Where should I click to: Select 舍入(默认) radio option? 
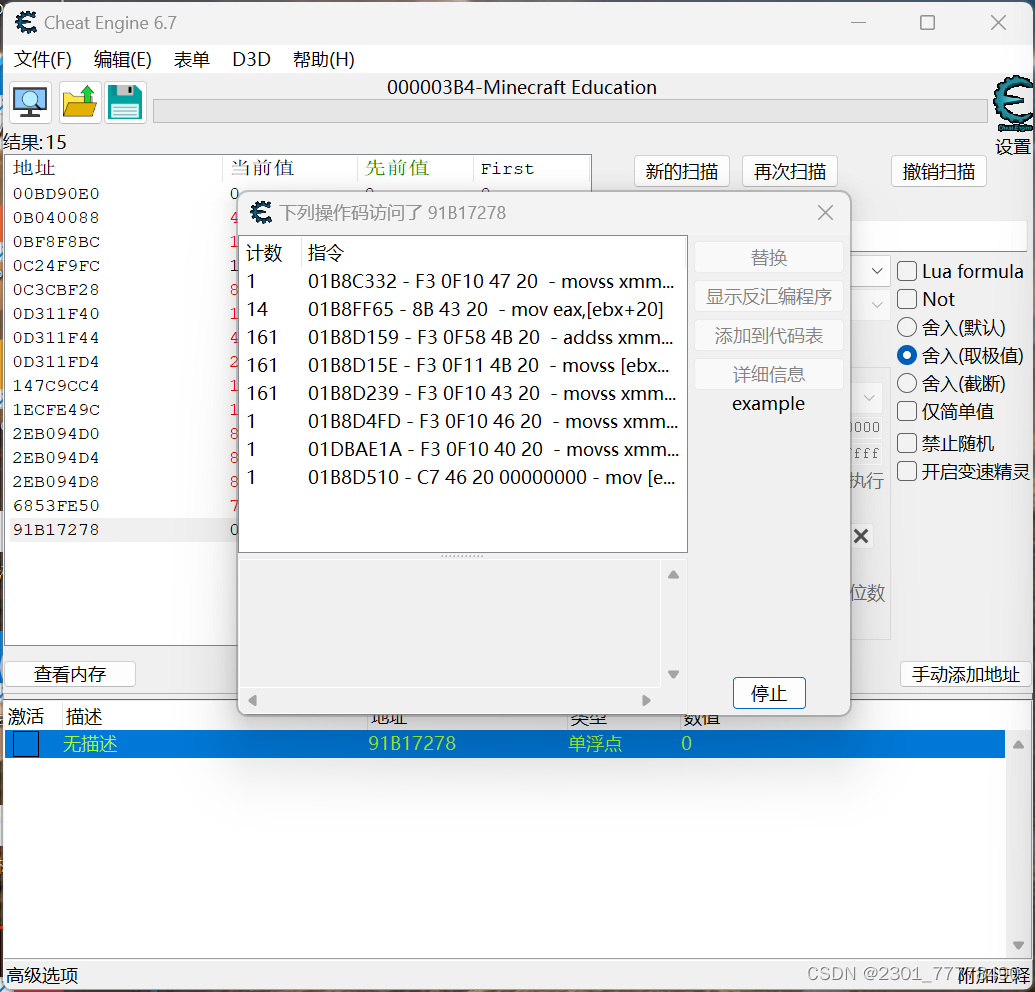point(907,327)
